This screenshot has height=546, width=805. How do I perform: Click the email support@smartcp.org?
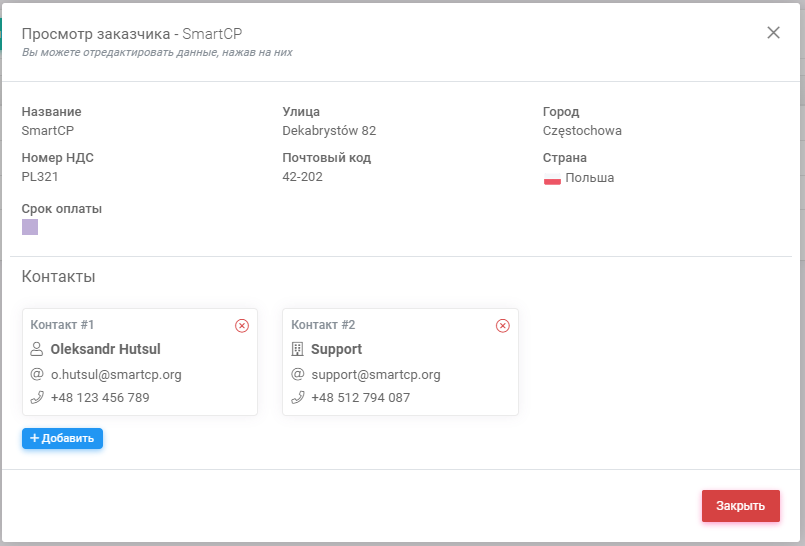pos(376,375)
